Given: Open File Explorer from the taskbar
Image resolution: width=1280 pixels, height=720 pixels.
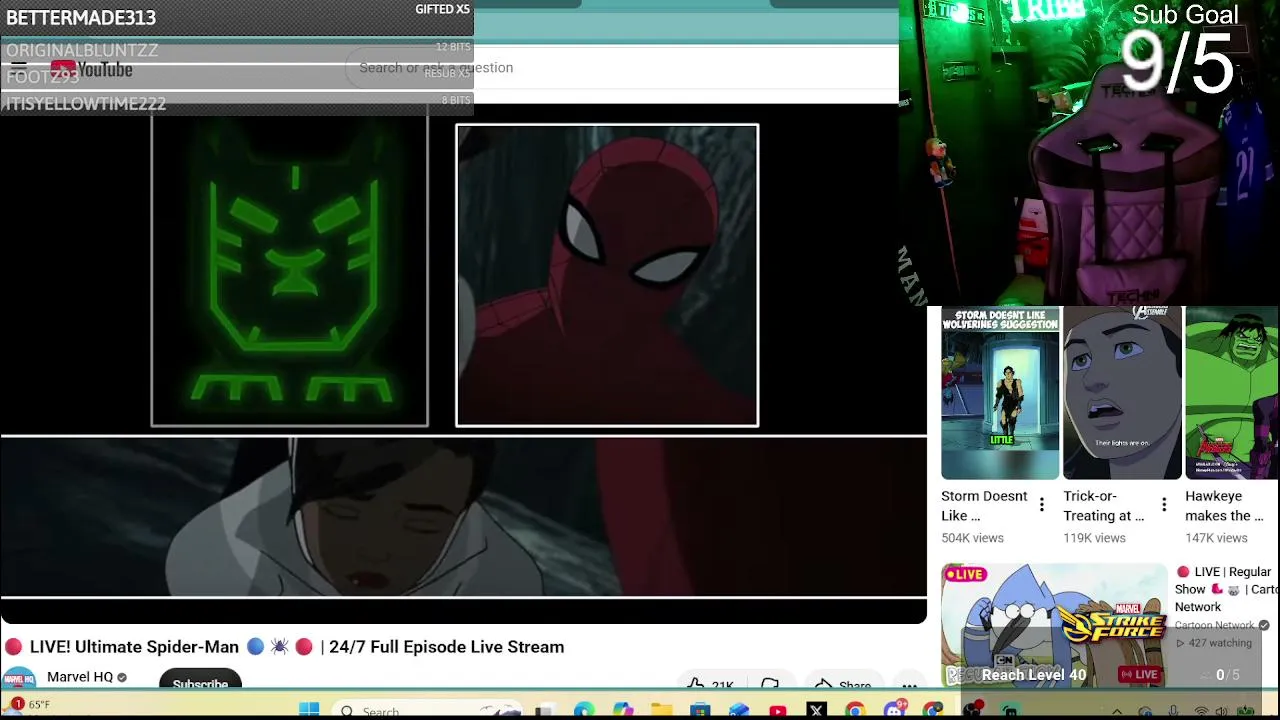Looking at the screenshot, I should coord(661,710).
